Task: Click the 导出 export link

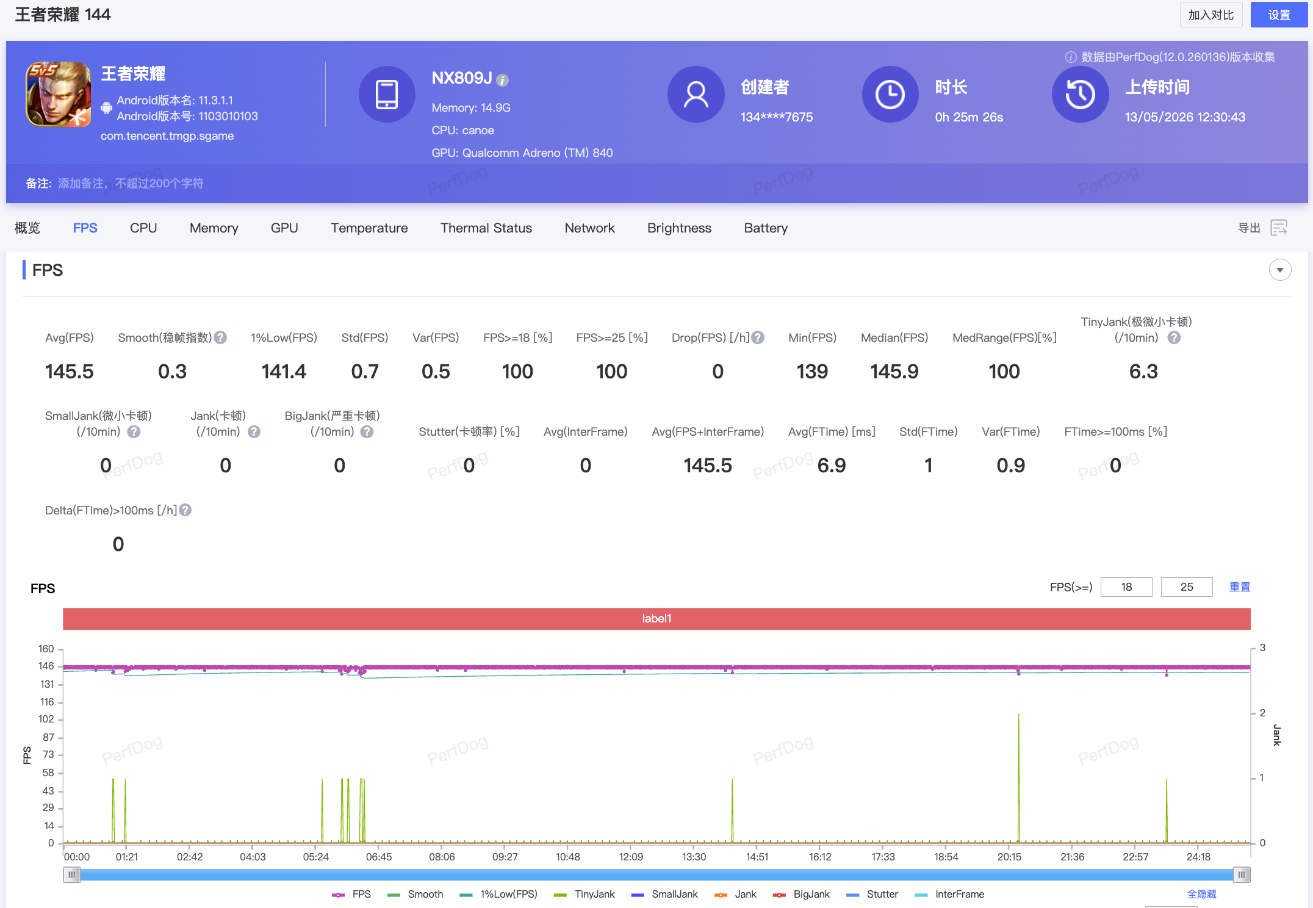Action: [1249, 228]
